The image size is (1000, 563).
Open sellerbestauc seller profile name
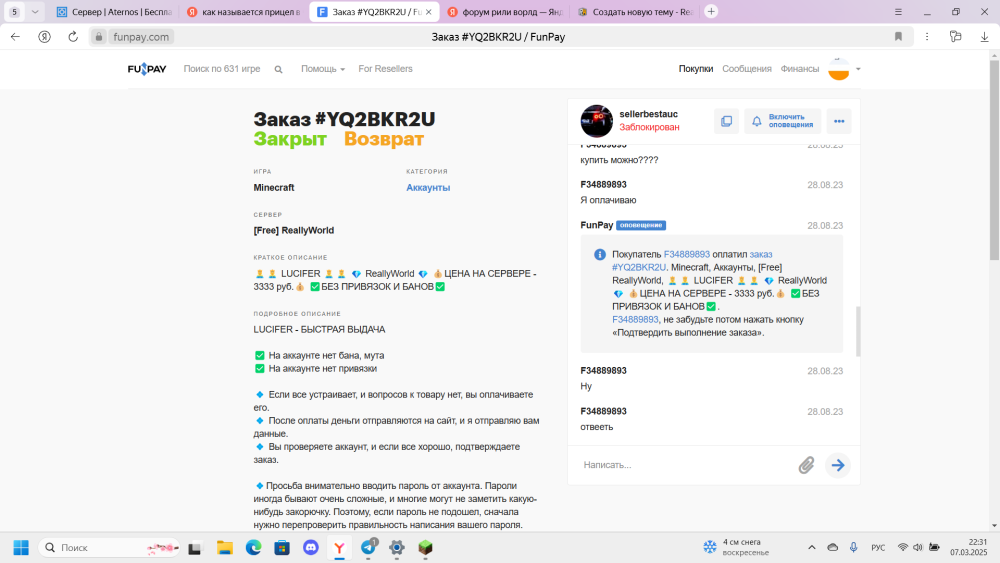pos(649,114)
